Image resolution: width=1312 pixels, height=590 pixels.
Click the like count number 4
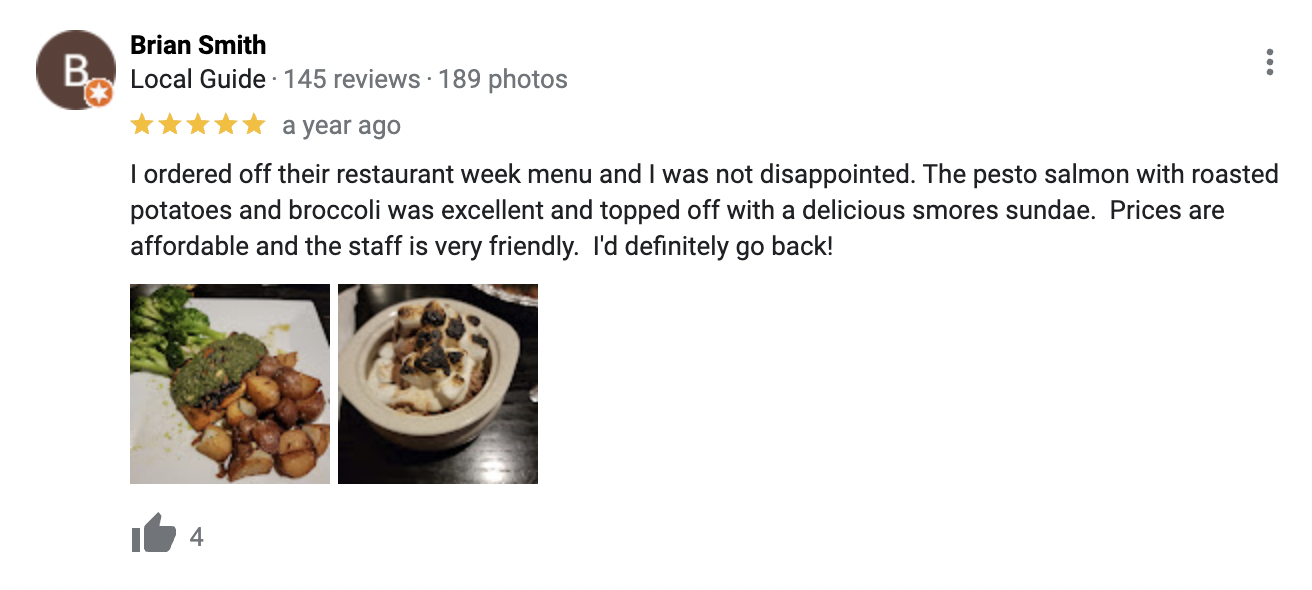point(196,538)
